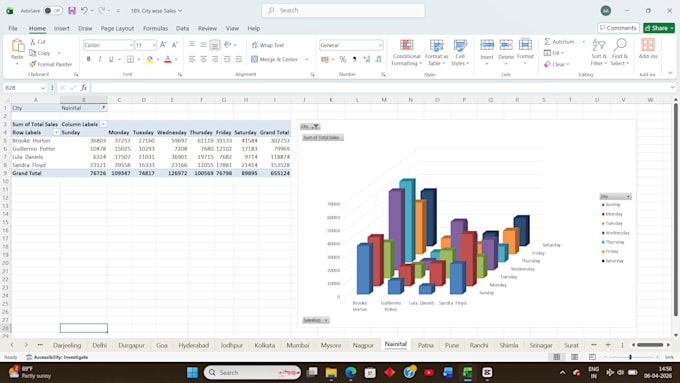This screenshot has height=383, width=680.
Task: Open the SalesRep field button on chart
Action: point(316,320)
